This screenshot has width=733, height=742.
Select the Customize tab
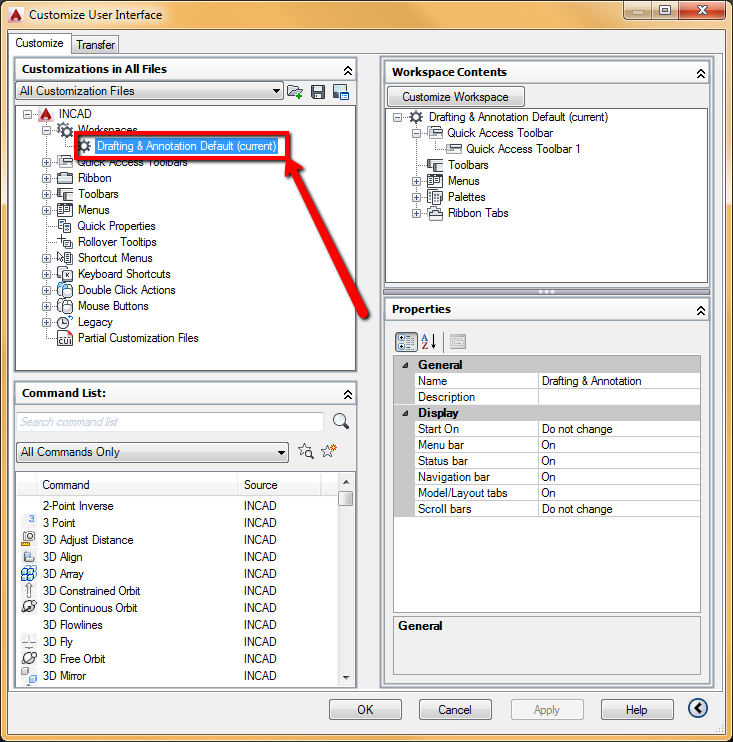(x=41, y=43)
